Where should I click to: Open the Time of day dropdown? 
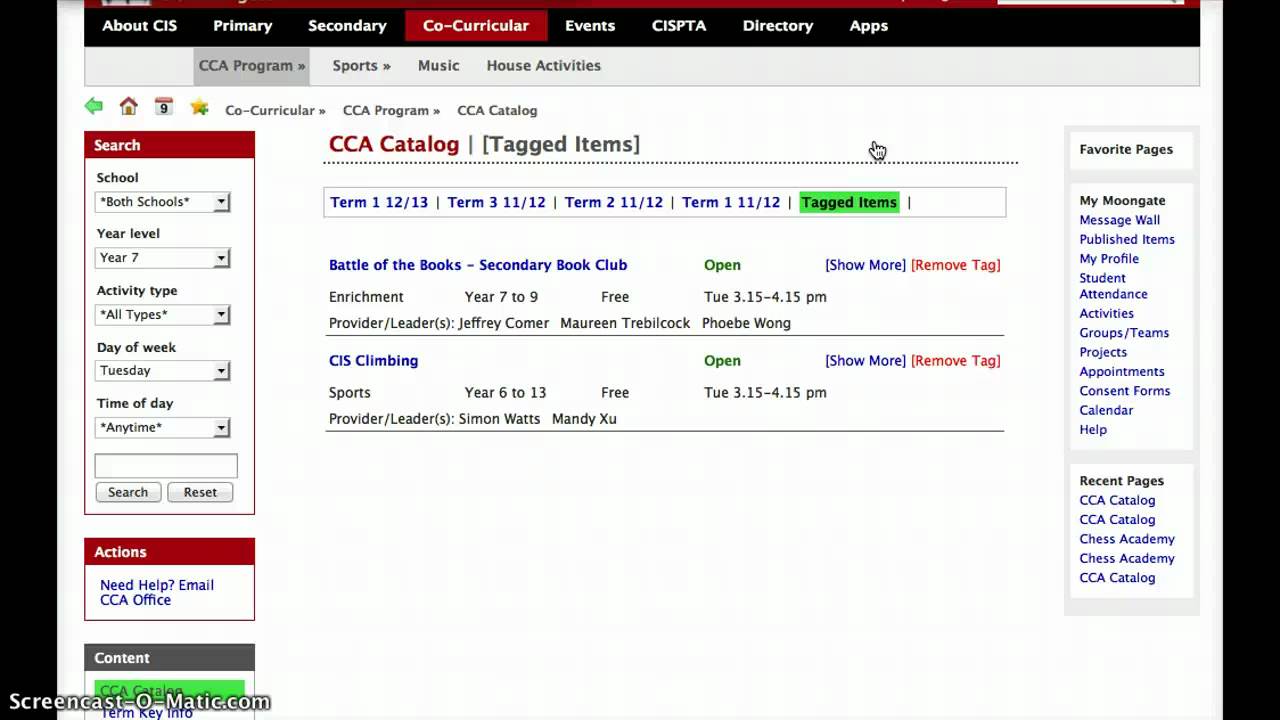point(163,428)
